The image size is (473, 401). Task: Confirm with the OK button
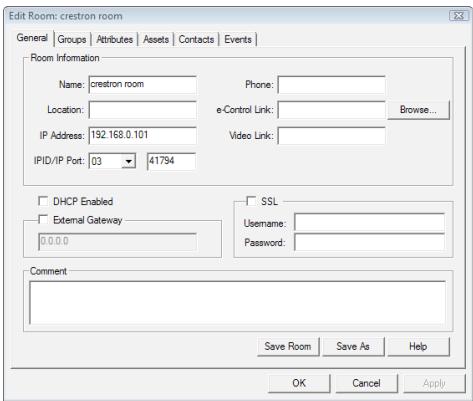[x=299, y=383]
